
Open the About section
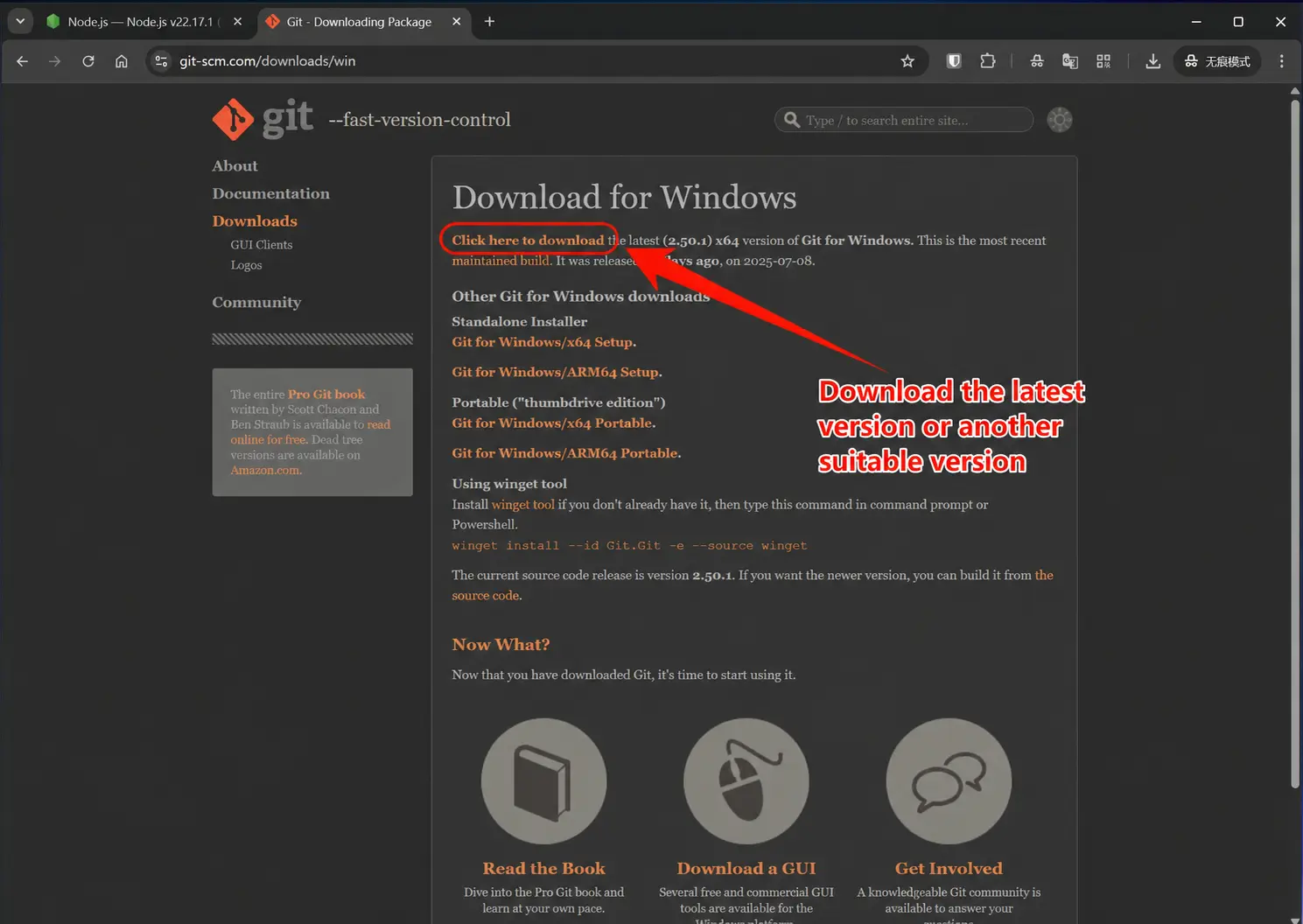235,166
